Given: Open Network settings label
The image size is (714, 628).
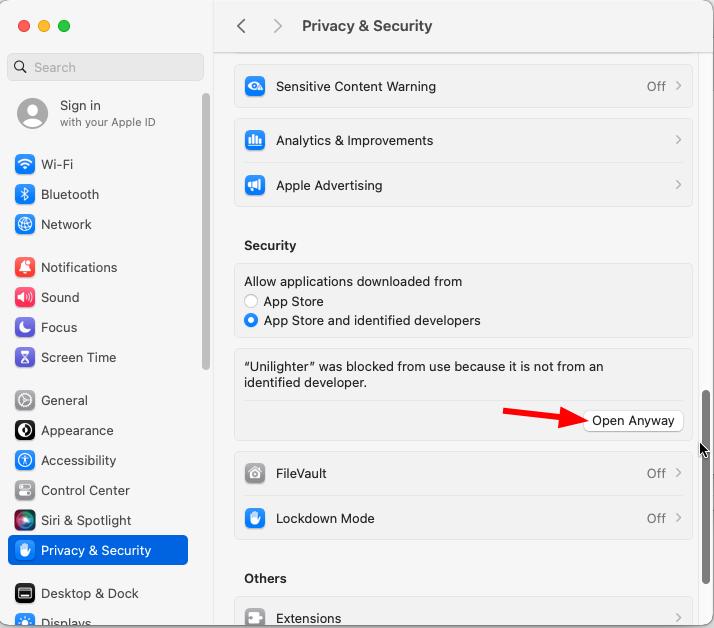Looking at the screenshot, I should tap(66, 225).
